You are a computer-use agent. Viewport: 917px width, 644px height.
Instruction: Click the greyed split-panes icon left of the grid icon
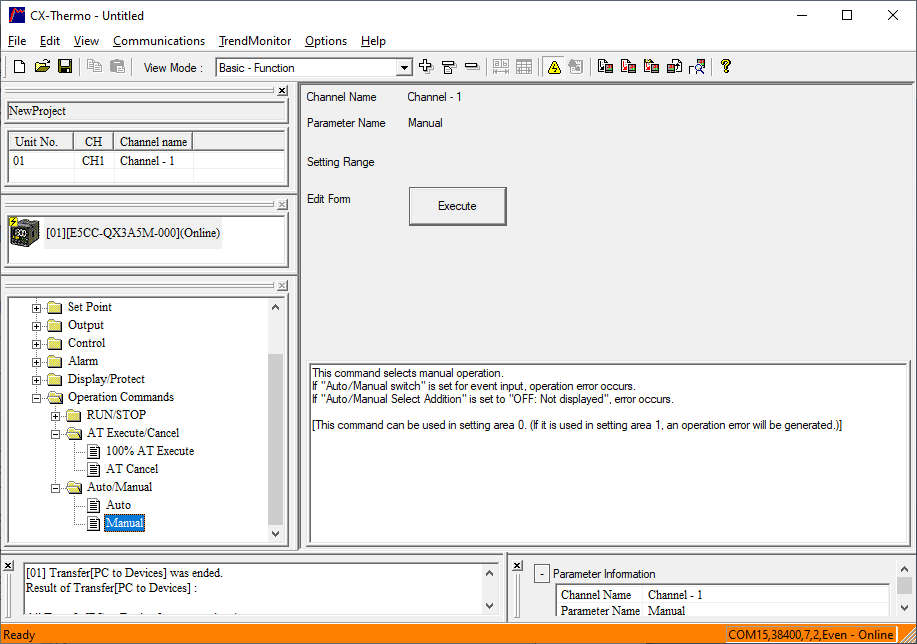pyautogui.click(x=501, y=67)
